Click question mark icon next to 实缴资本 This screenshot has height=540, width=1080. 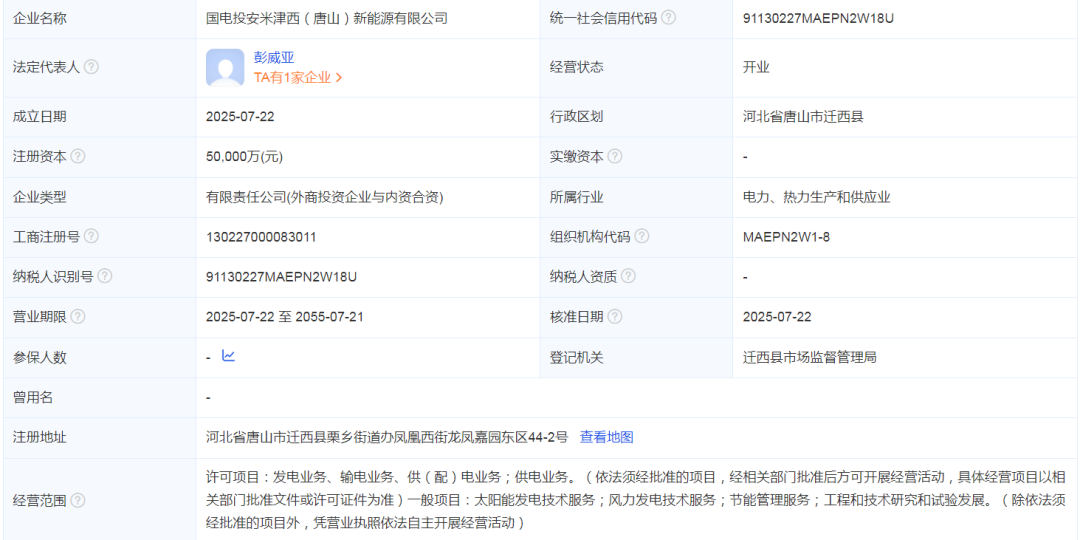(615, 157)
